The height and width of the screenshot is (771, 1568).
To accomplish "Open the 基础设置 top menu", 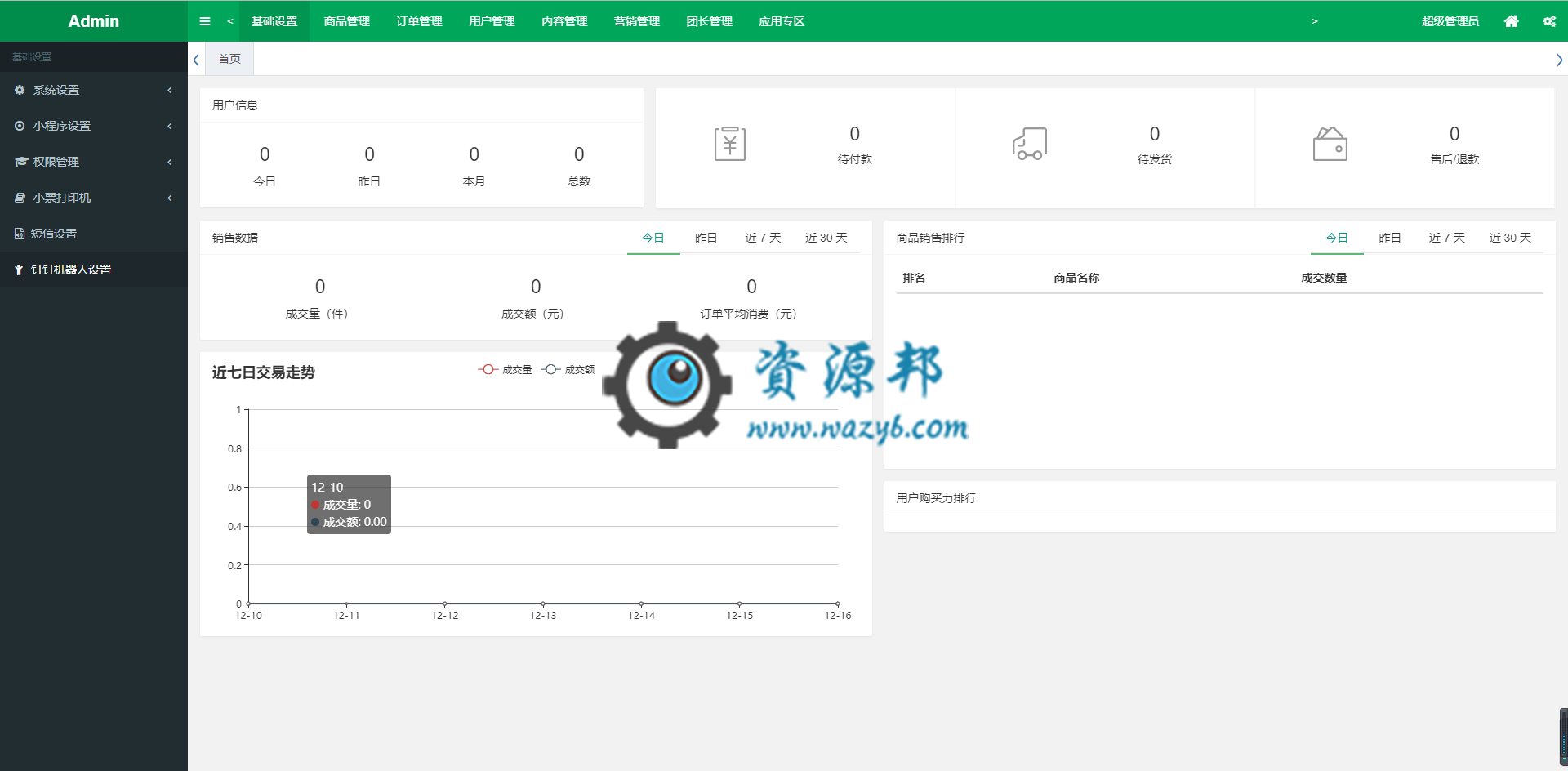I will 274,21.
